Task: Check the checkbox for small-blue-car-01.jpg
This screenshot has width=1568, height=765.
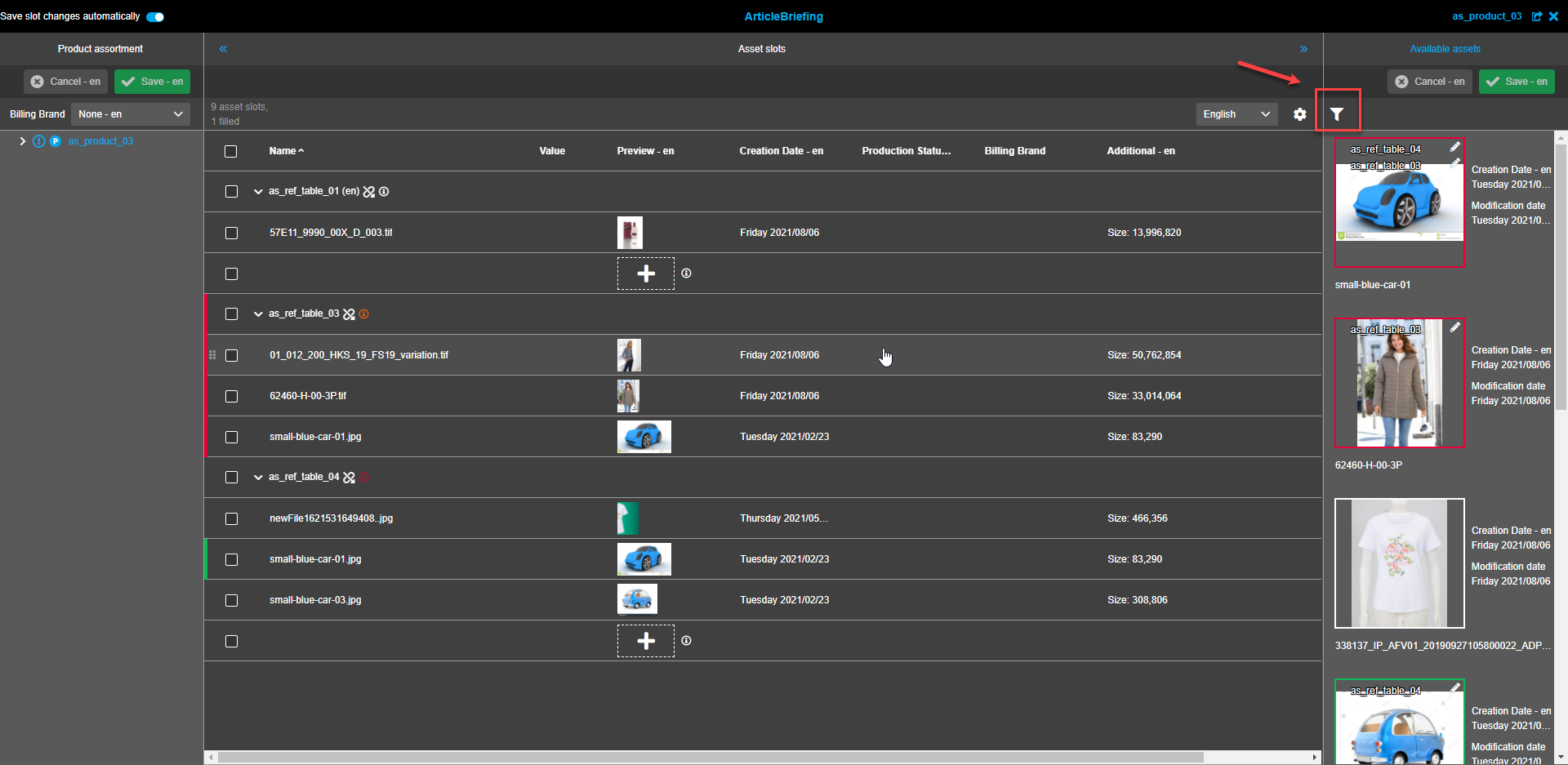Action: coord(231,437)
